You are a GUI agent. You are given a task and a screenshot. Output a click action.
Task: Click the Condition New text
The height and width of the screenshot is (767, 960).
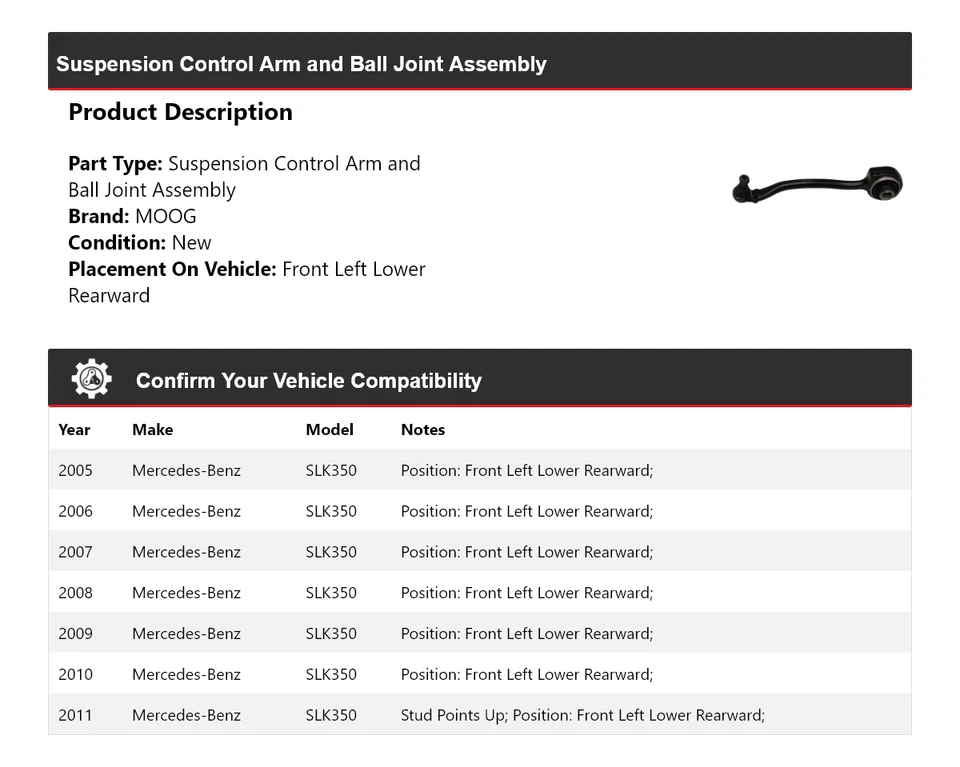click(x=140, y=242)
